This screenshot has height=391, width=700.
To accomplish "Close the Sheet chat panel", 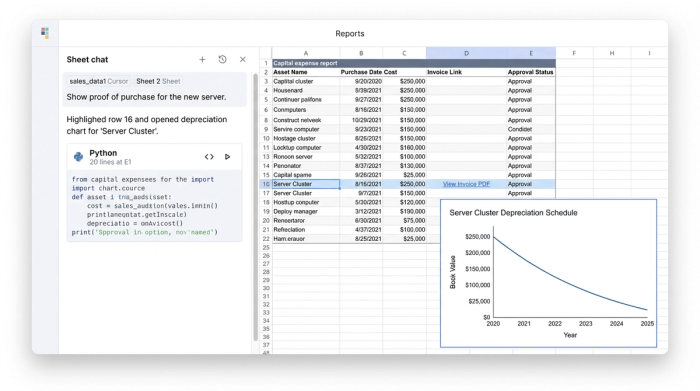I will [x=242, y=59].
